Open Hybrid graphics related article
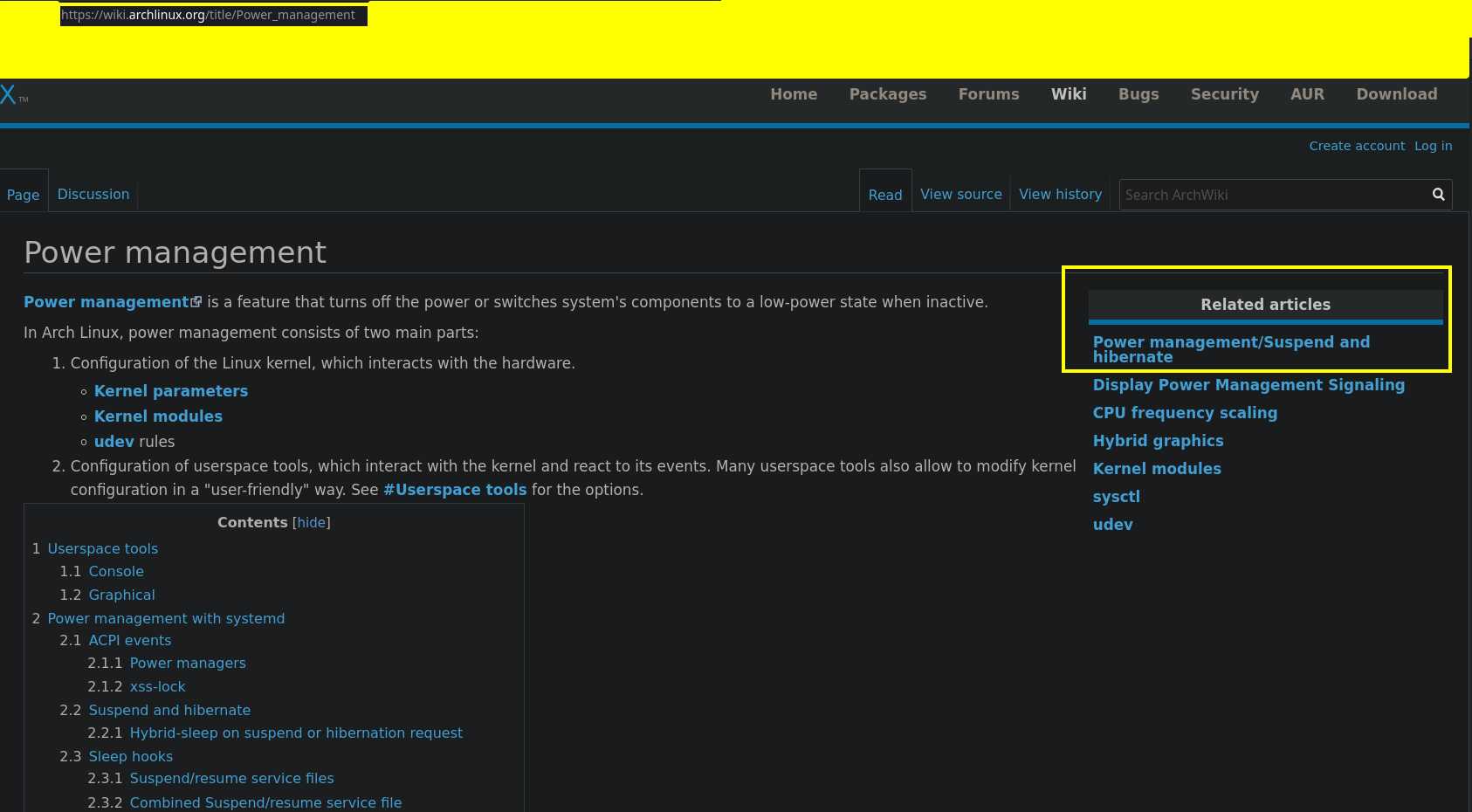This screenshot has height=812, width=1472. click(1158, 441)
